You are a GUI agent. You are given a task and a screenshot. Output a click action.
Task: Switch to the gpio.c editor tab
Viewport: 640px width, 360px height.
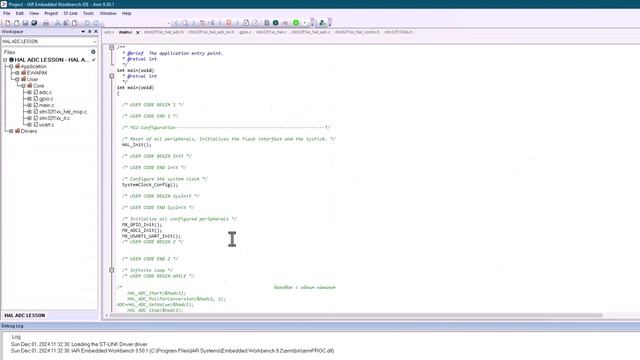245,32
